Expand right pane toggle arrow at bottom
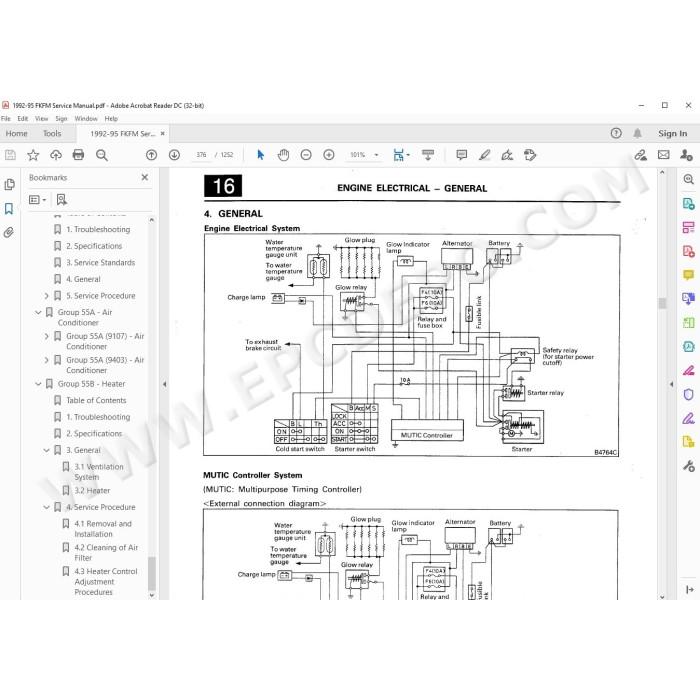 tap(689, 590)
